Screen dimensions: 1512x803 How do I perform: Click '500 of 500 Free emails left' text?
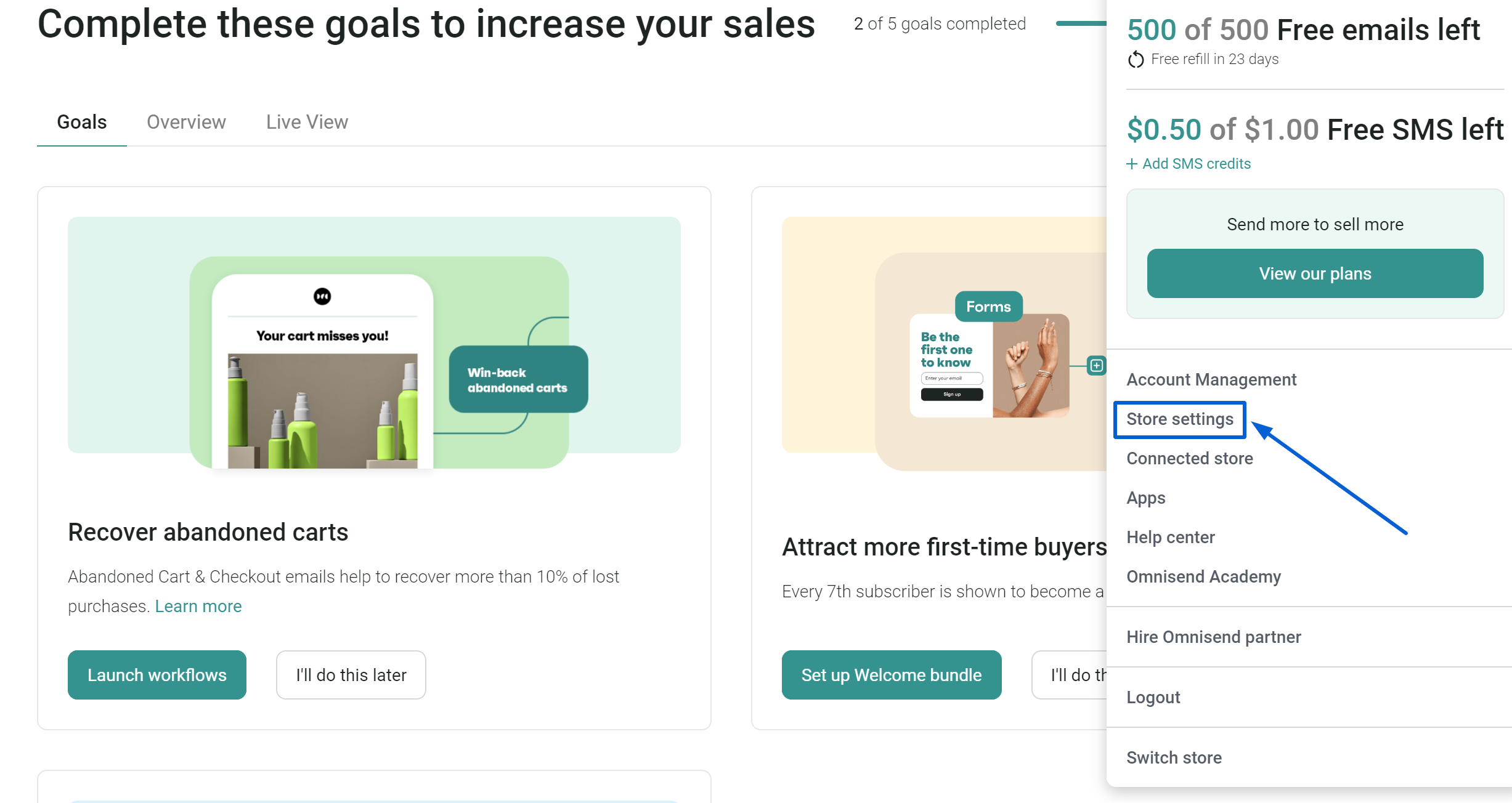click(1303, 30)
